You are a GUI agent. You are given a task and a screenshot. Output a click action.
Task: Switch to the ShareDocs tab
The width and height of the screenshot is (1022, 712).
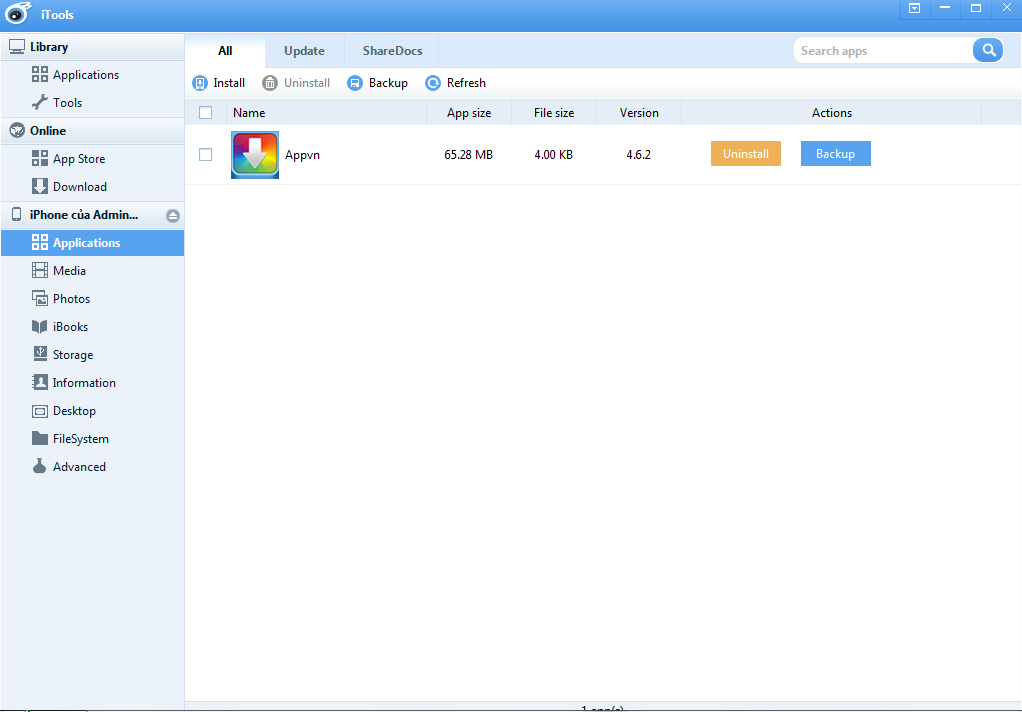coord(392,51)
